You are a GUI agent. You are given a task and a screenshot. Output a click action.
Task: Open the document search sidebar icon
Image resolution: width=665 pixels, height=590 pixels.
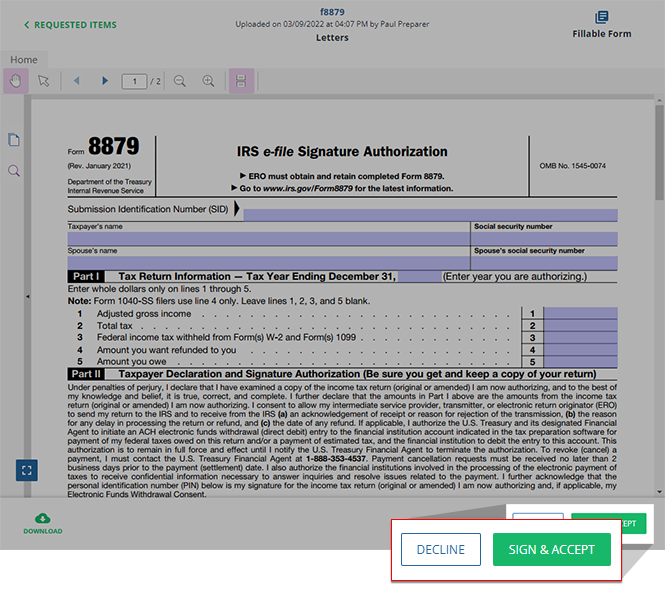point(14,171)
